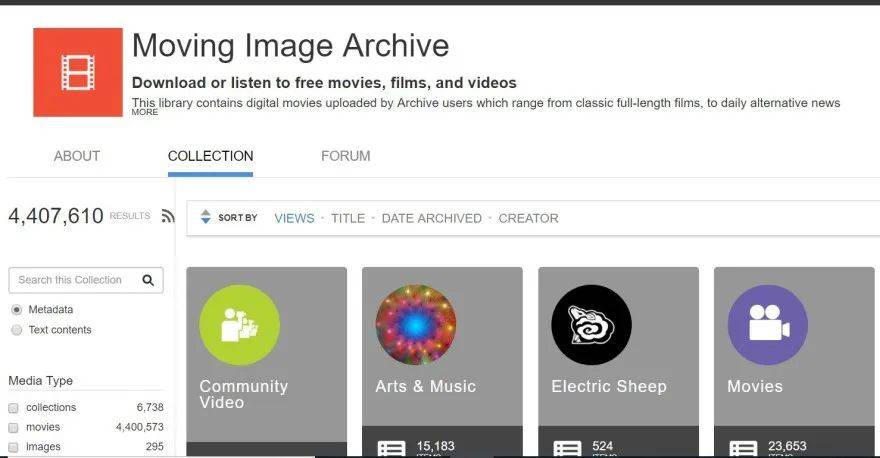Screen dimensions: 880x458
Task: Check the collections media type checkbox
Action: [13, 408]
